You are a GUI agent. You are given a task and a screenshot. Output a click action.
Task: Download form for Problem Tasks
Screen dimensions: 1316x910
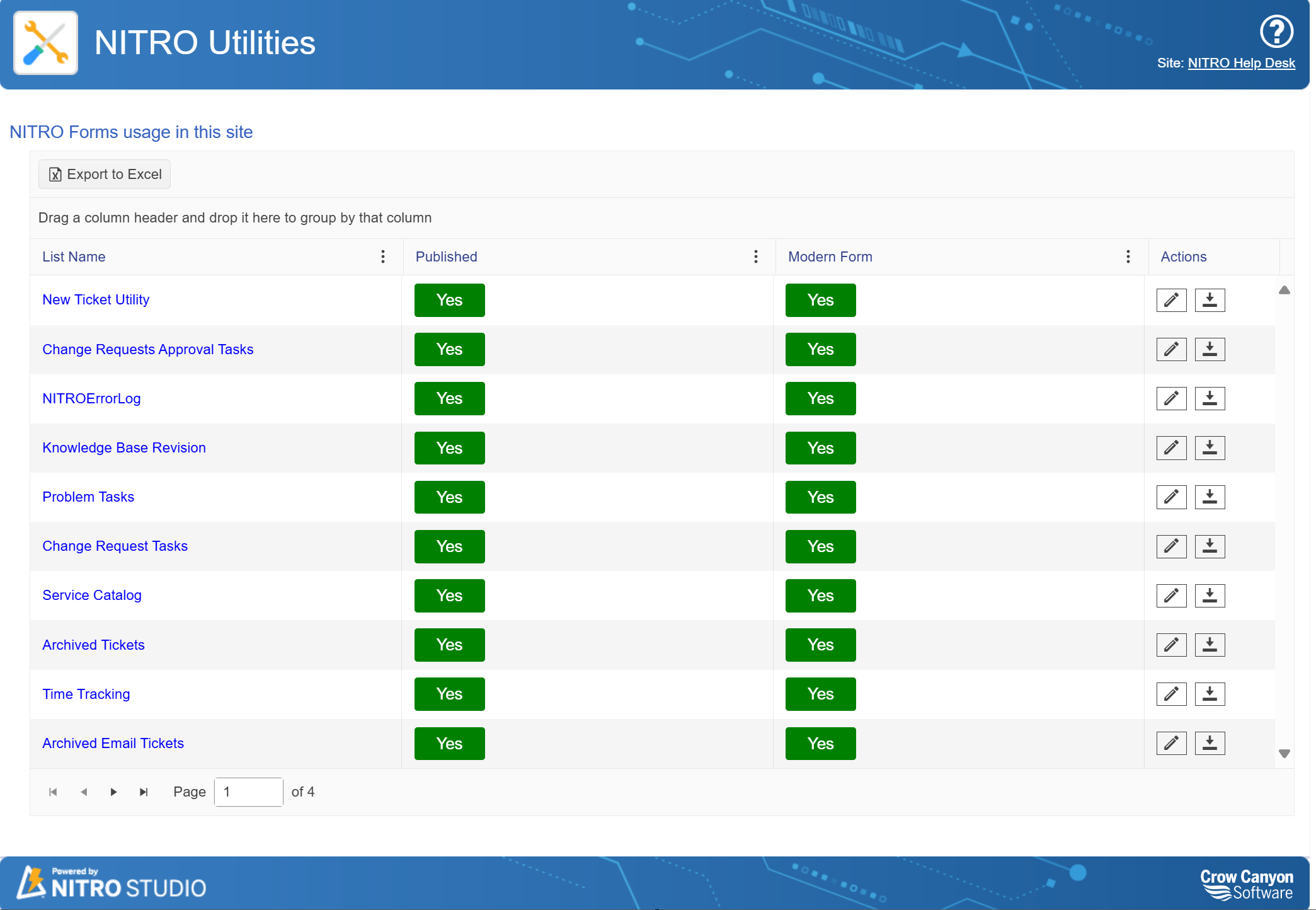pos(1210,497)
